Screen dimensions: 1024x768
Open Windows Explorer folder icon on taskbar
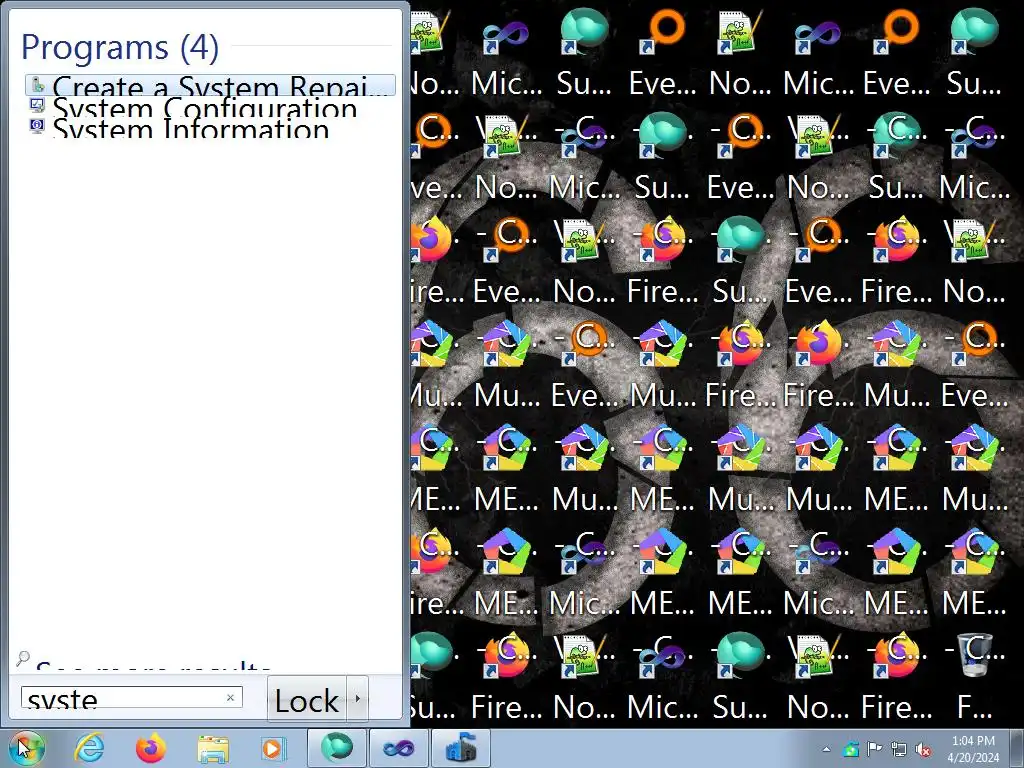tap(213, 749)
